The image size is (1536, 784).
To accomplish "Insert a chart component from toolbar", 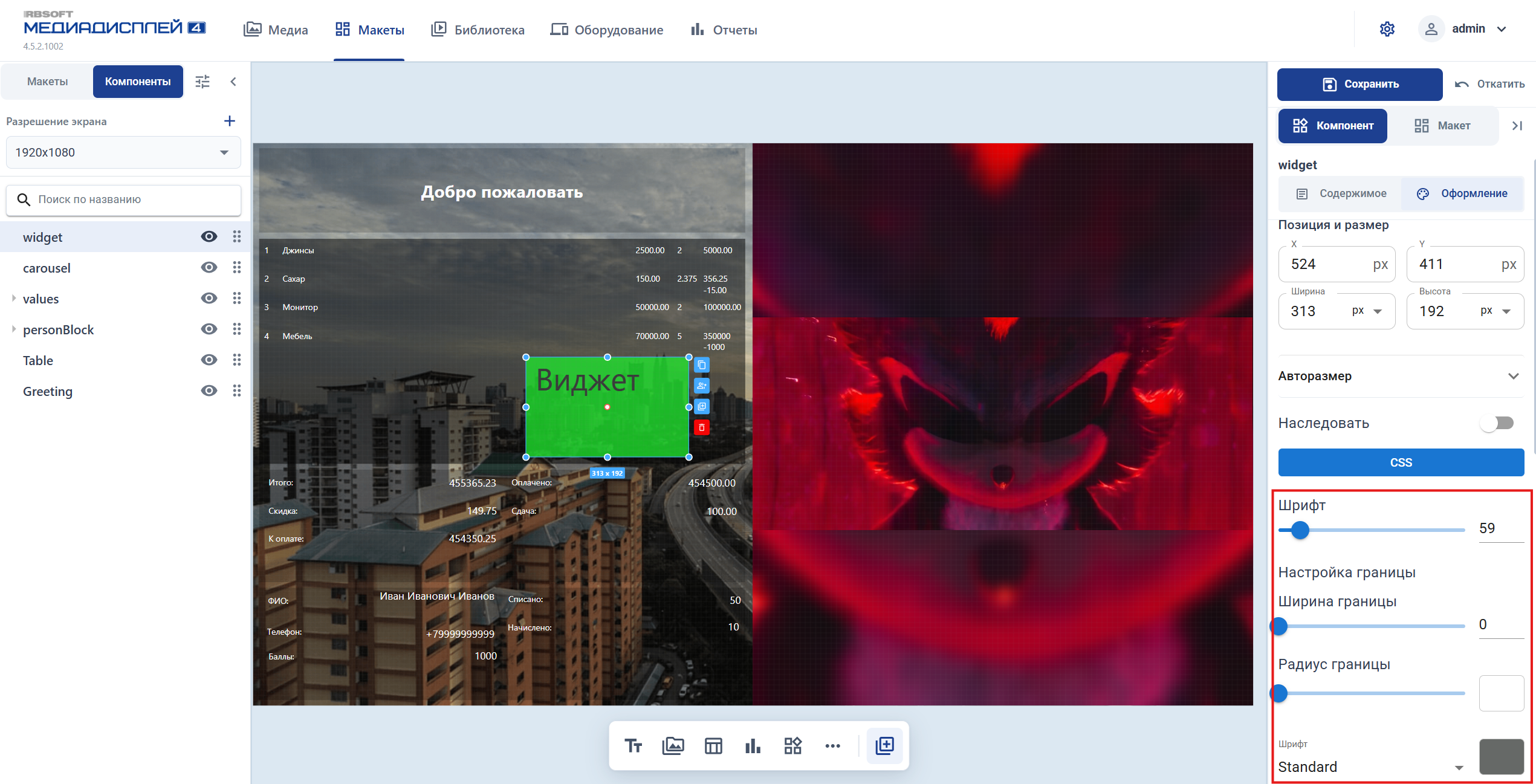I will [x=753, y=745].
